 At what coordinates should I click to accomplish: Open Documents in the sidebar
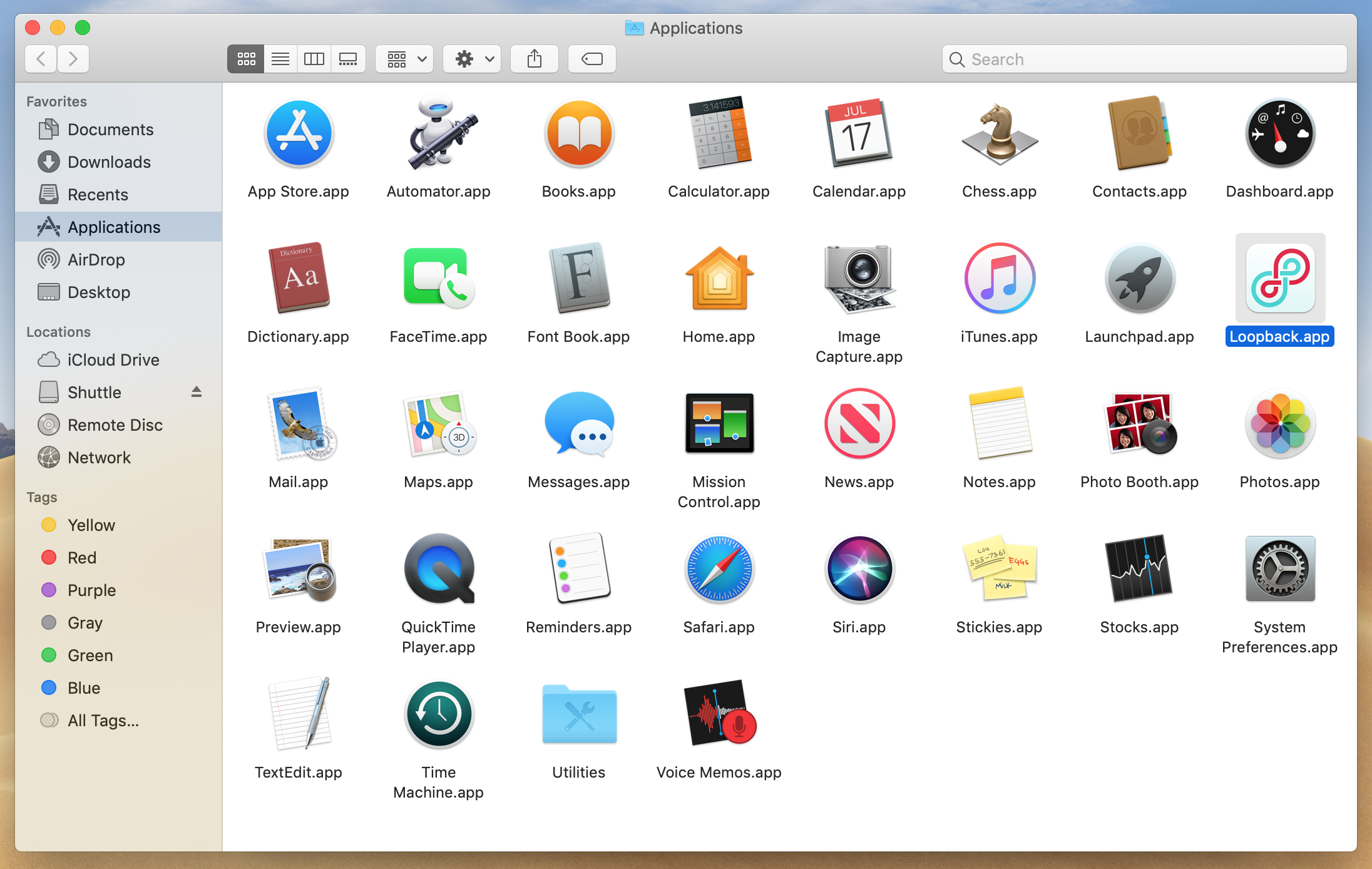coord(118,130)
